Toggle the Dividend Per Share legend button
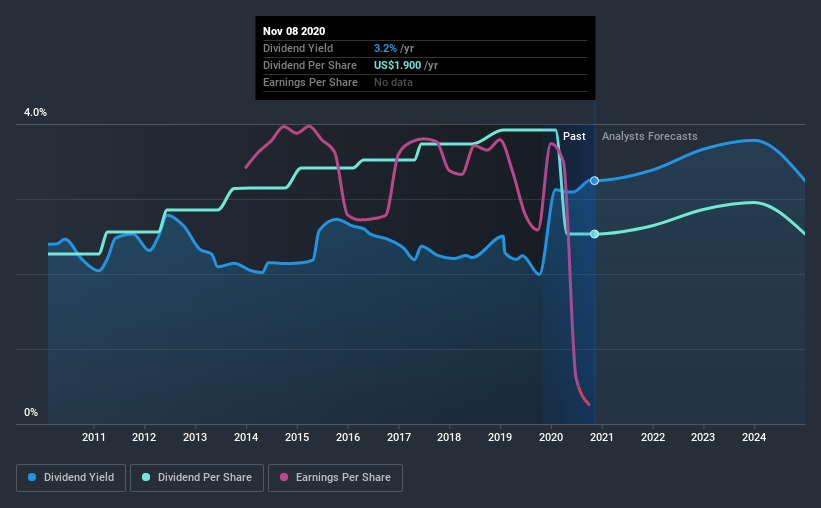Viewport: 821px width, 508px height. (x=197, y=478)
